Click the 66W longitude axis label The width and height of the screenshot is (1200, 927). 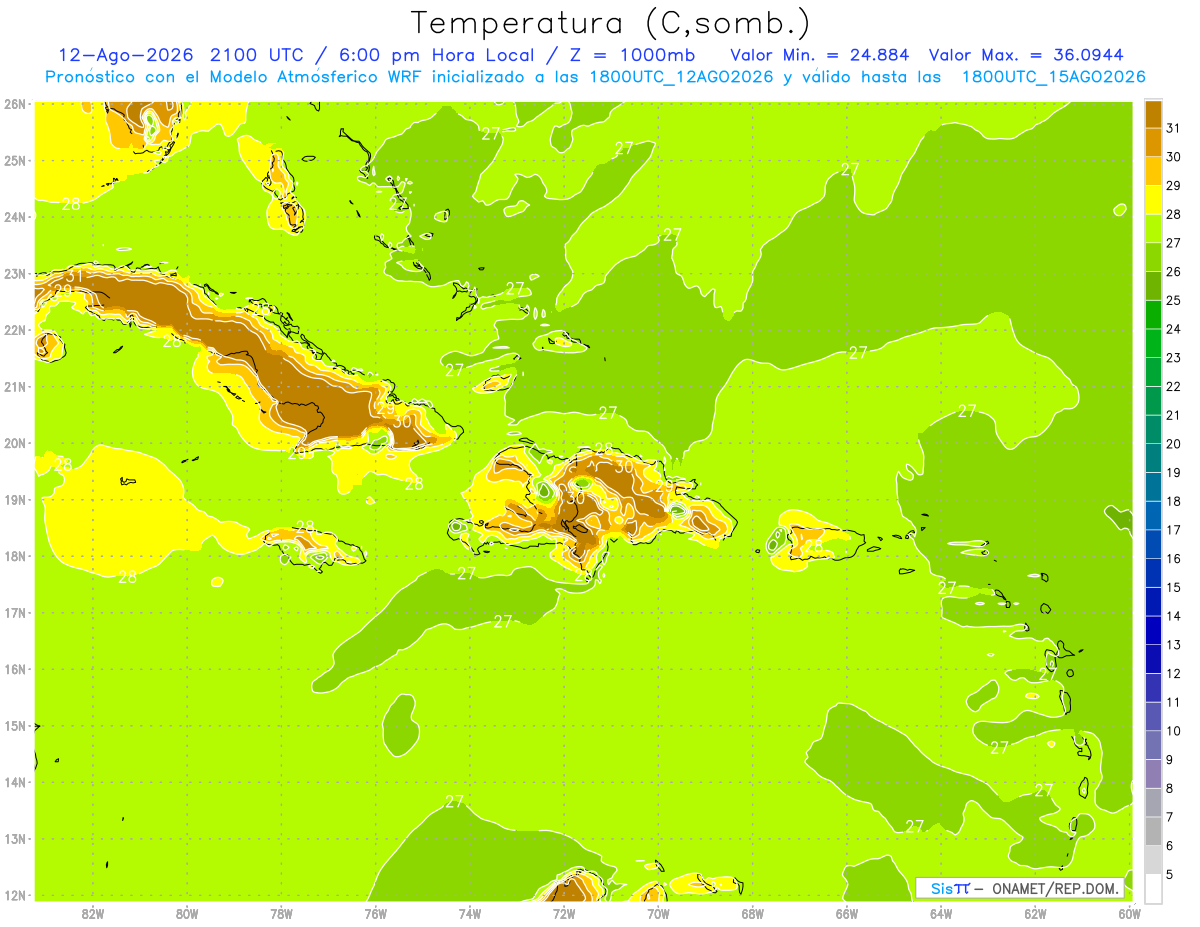pos(847,913)
